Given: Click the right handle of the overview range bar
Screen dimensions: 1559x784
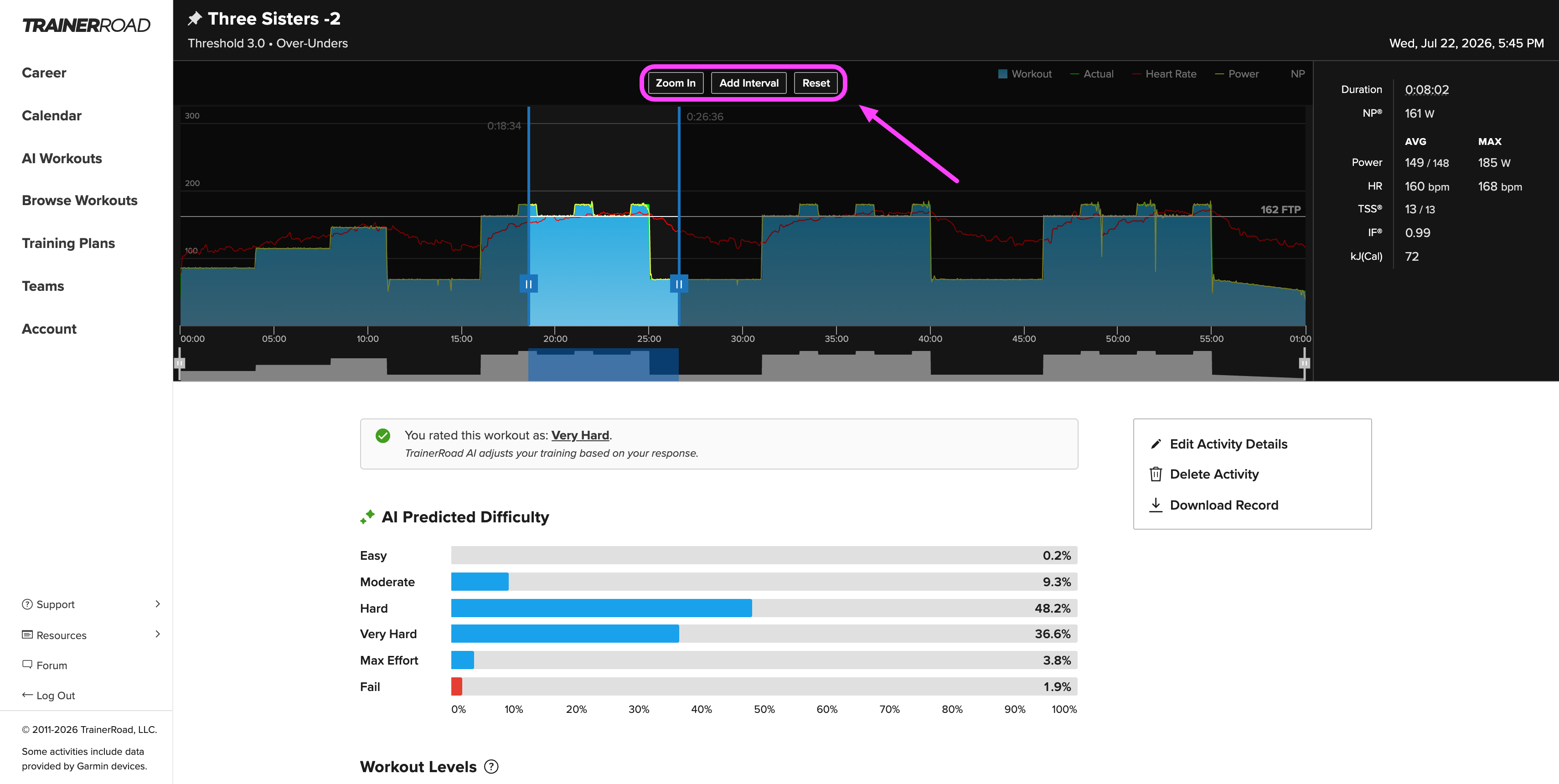Looking at the screenshot, I should click(x=1304, y=364).
